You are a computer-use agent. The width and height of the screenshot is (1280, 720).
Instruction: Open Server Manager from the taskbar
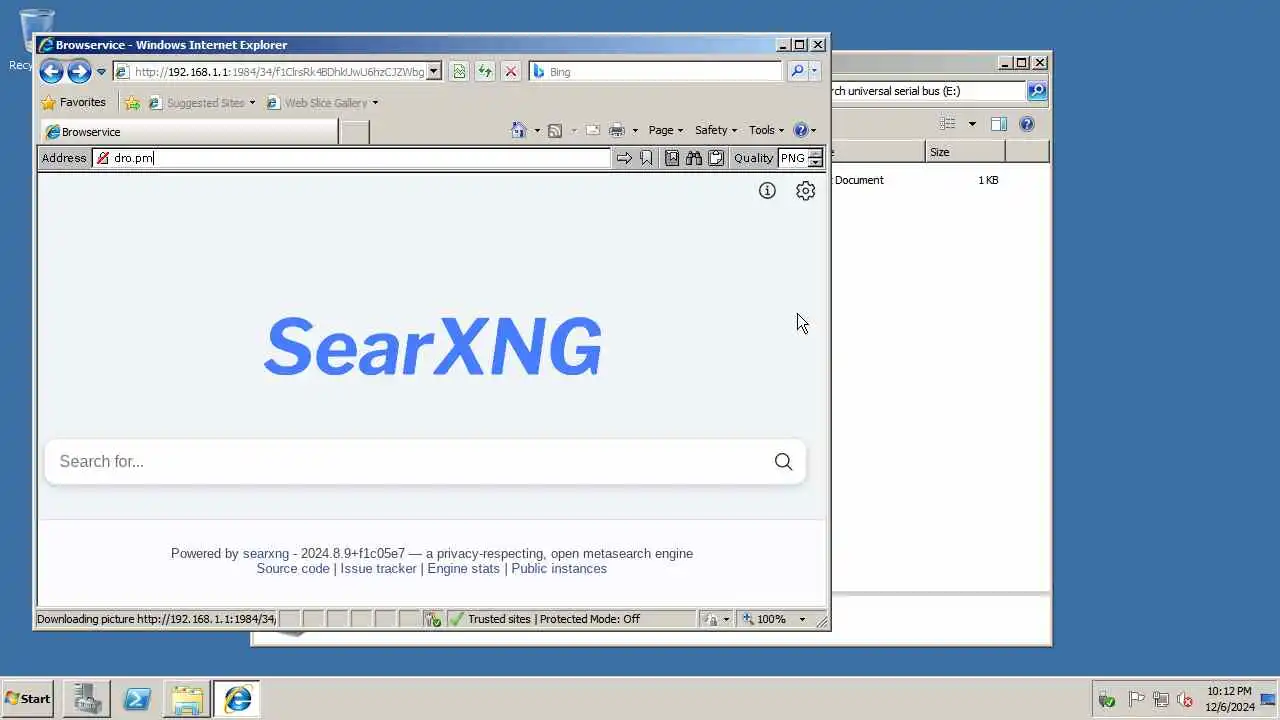(86, 699)
